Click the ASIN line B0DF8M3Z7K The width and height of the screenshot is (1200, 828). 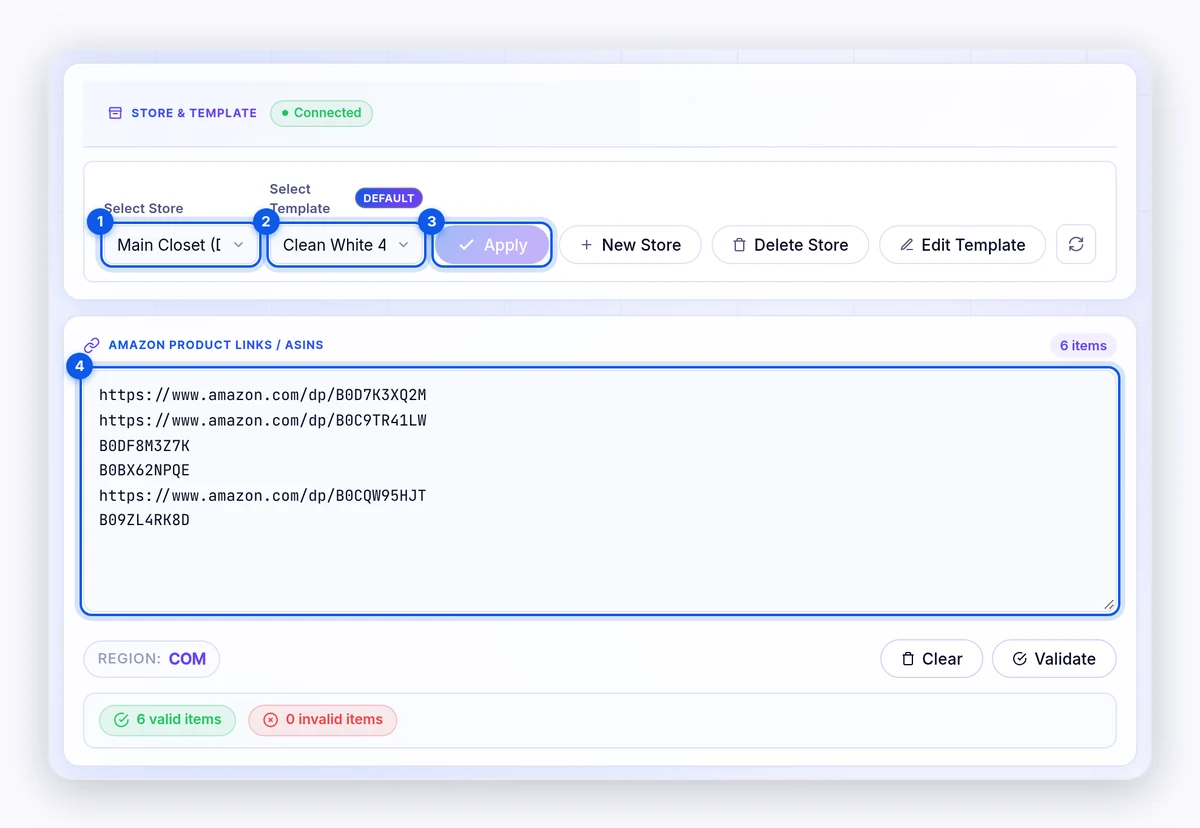coord(144,445)
